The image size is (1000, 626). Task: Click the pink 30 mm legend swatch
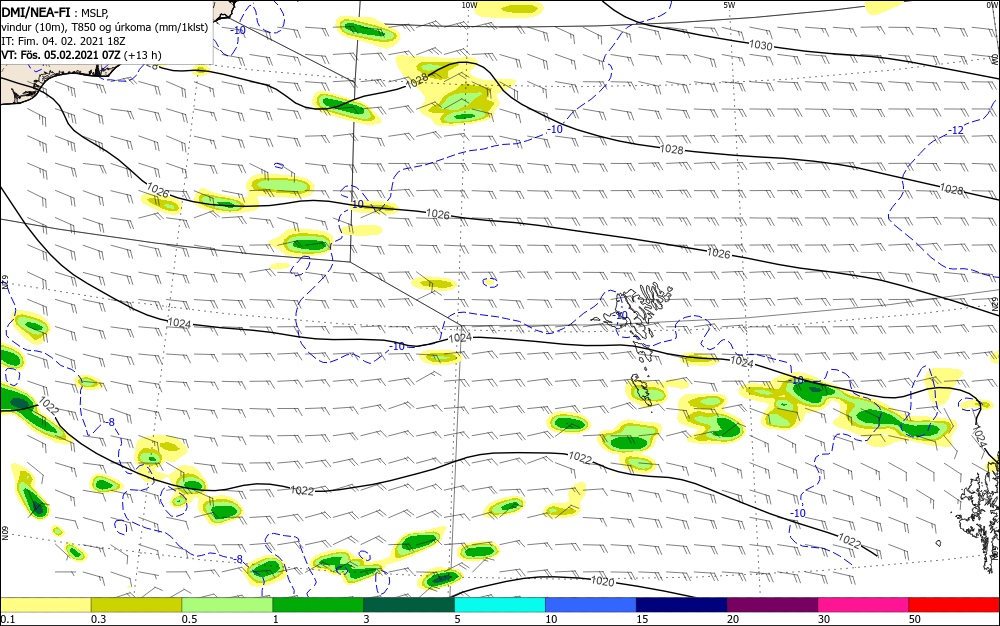(863, 605)
